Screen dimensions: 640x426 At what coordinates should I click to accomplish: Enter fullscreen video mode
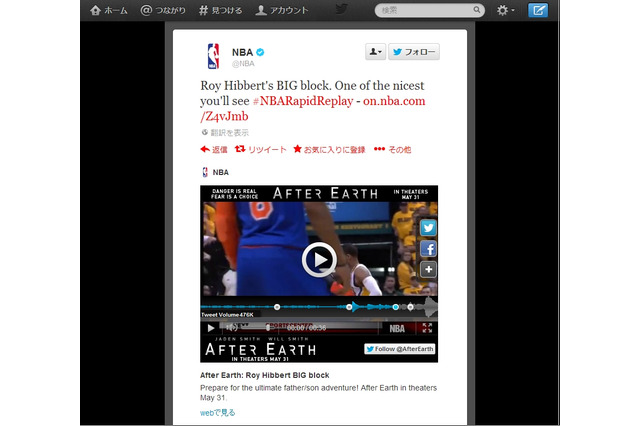click(x=427, y=328)
